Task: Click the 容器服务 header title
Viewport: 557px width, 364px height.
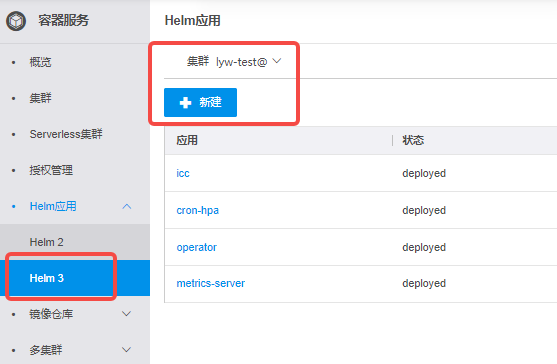Action: click(x=64, y=21)
